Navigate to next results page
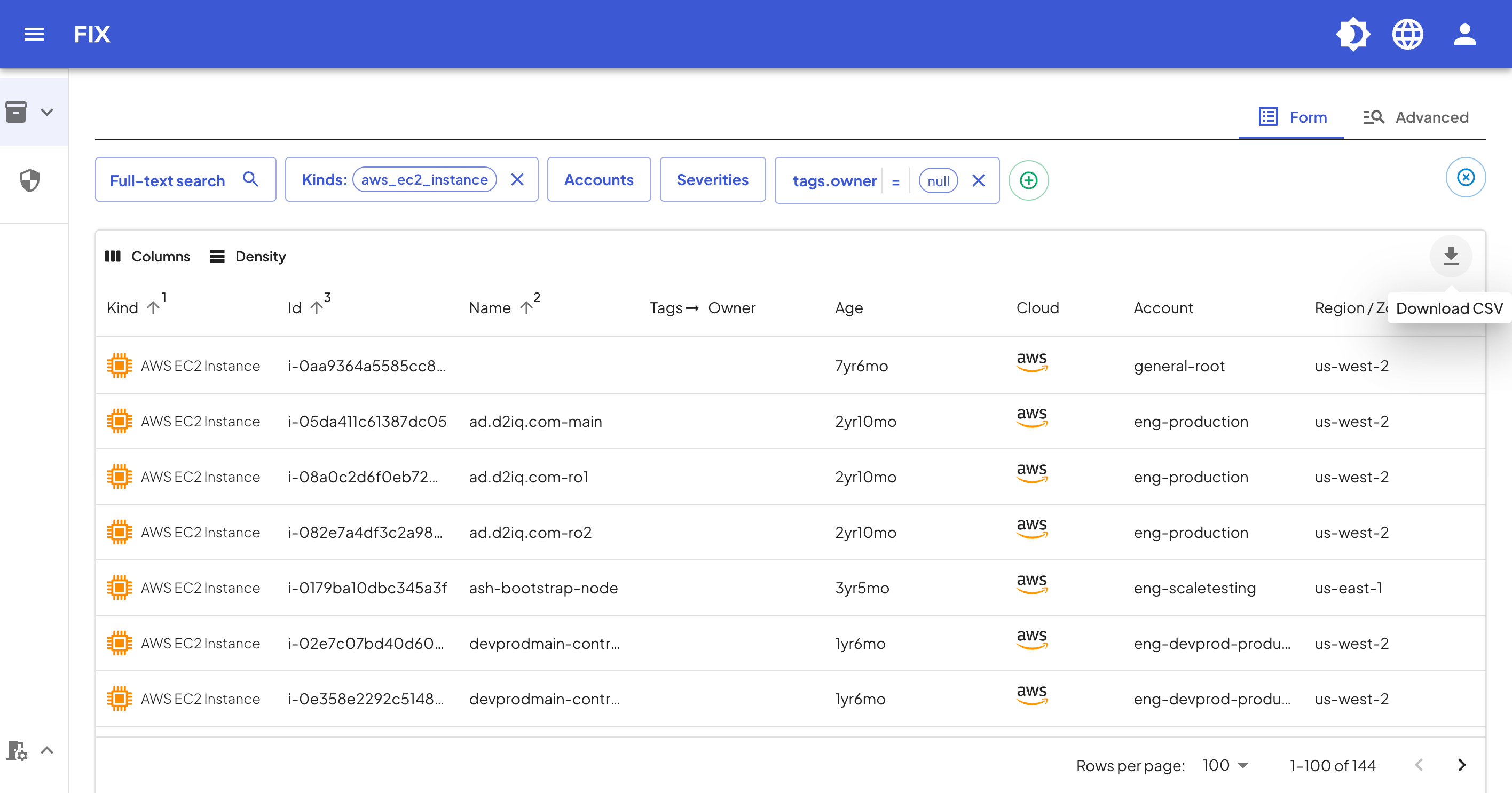1512x793 pixels. pyautogui.click(x=1461, y=765)
